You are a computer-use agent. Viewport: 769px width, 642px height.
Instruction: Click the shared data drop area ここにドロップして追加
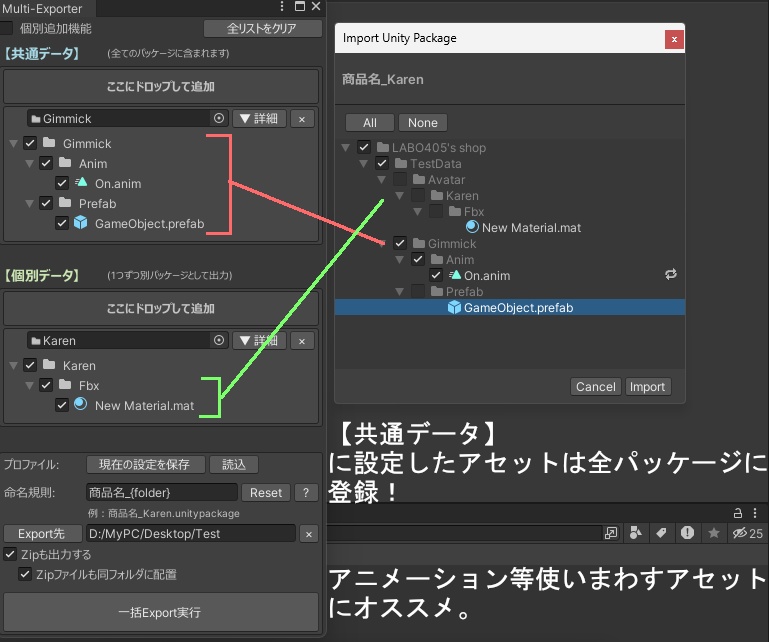click(161, 87)
